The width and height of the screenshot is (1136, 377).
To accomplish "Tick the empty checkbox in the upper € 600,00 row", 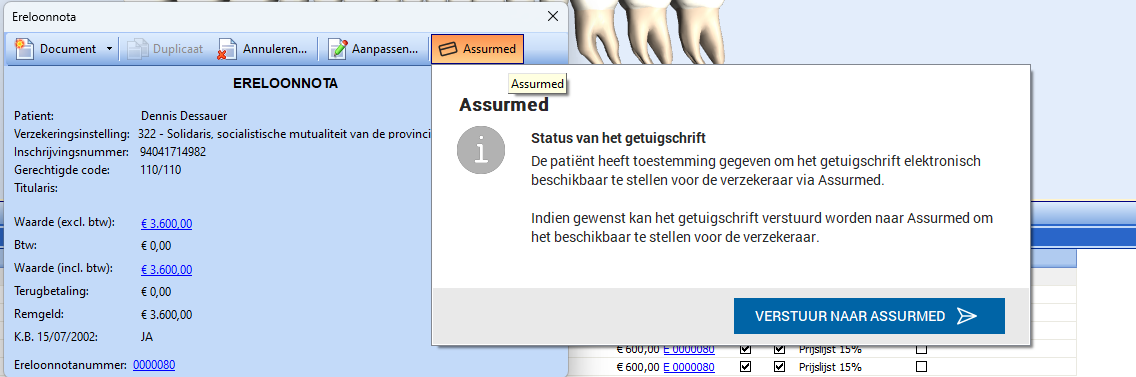I will click(x=922, y=349).
